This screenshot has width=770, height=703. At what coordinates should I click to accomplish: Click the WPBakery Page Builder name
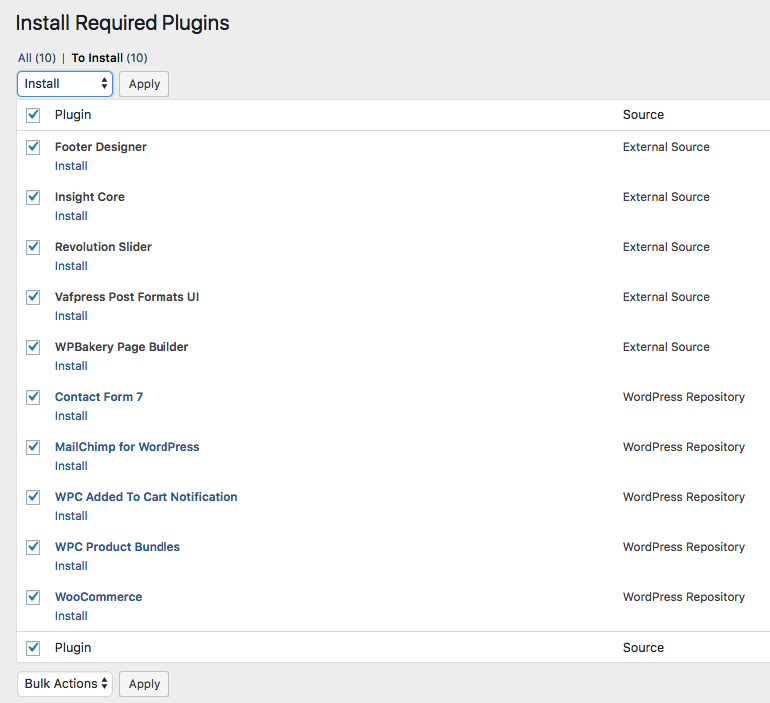pos(121,348)
